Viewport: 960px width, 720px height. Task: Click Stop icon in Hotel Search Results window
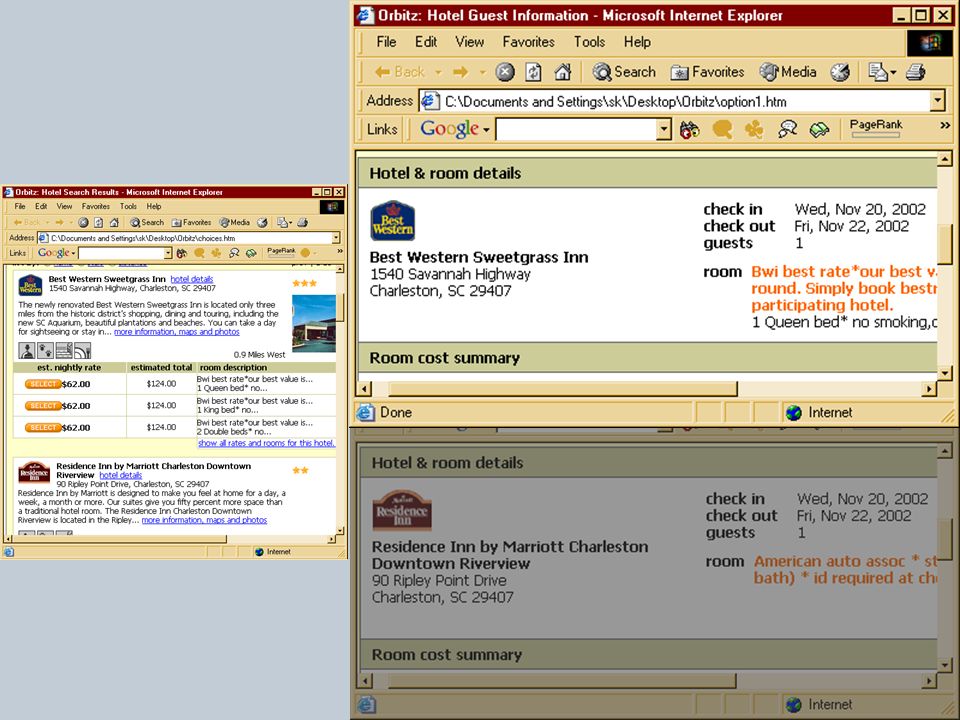[x=83, y=222]
